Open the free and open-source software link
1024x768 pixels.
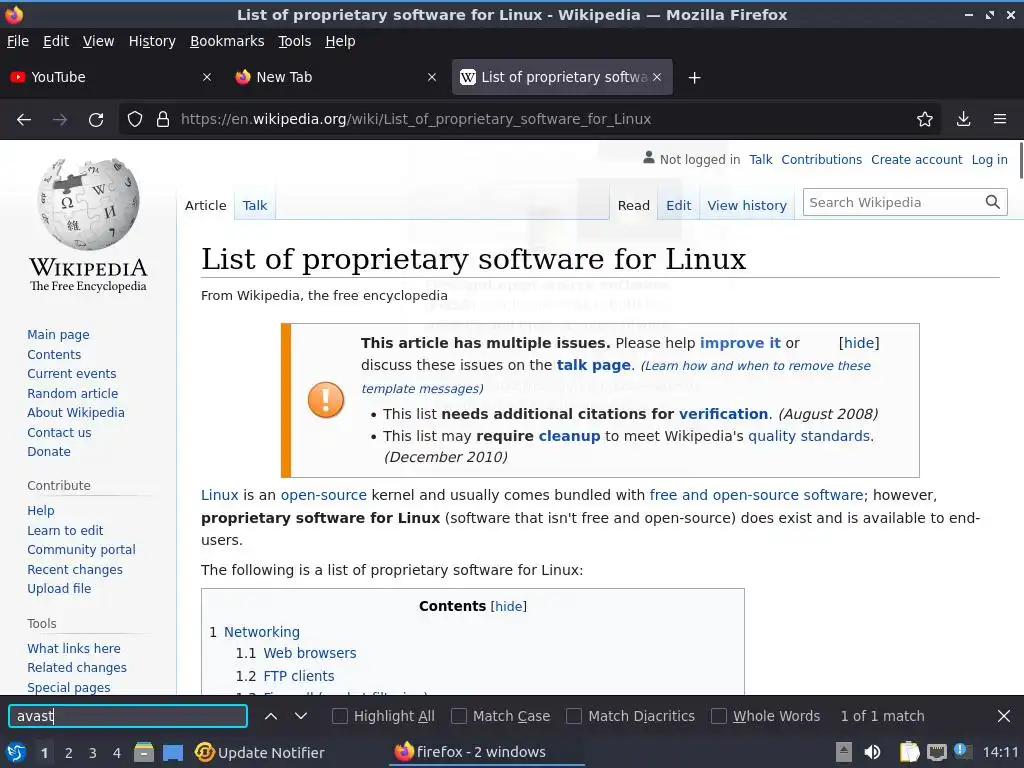[756, 495]
